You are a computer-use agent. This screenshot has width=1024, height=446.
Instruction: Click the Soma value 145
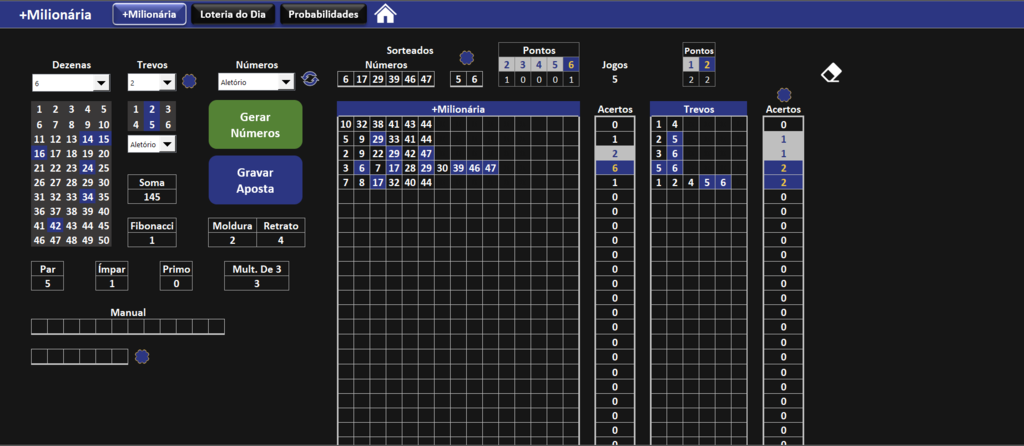click(152, 197)
